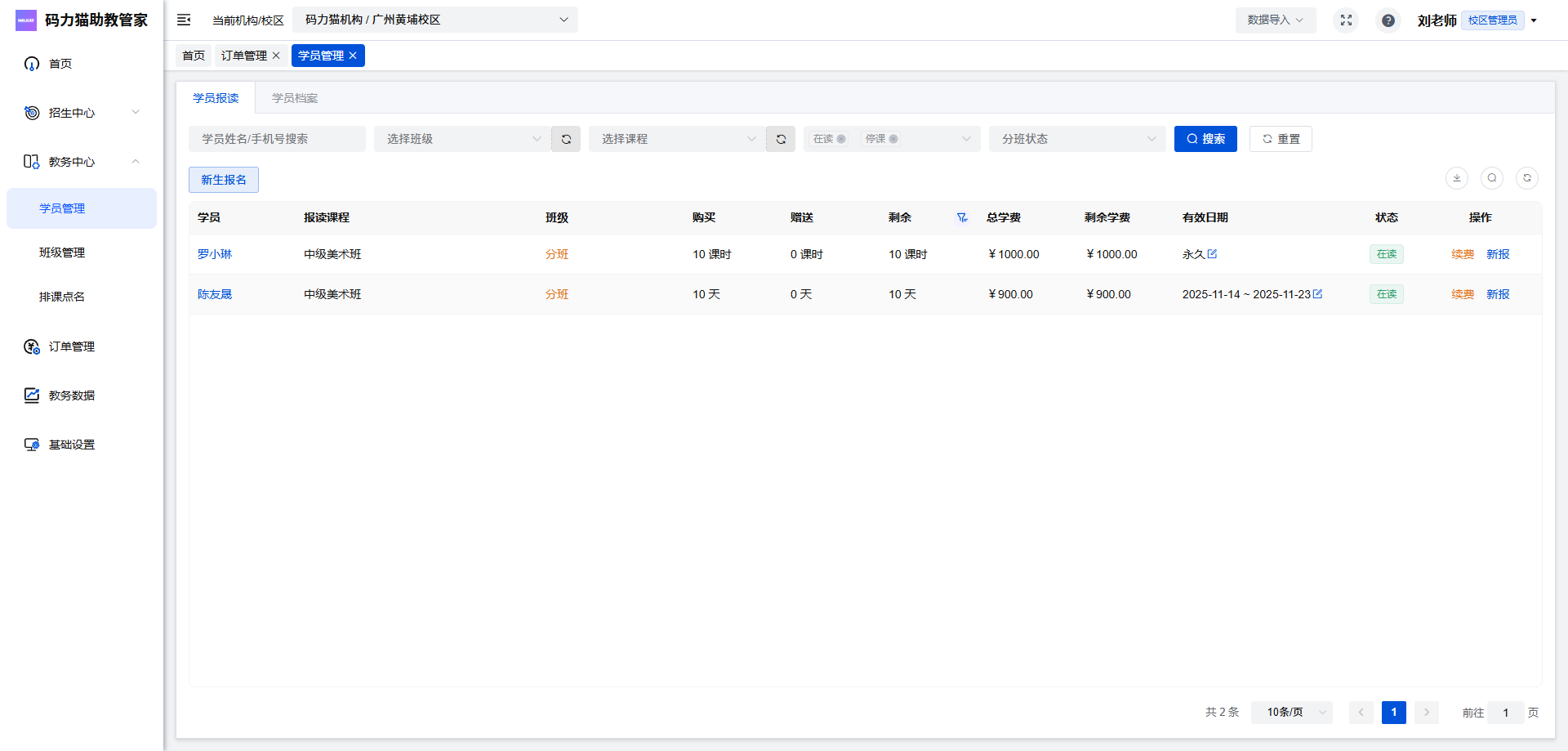Click the refresh icon beside 选择课程 dropdown

coord(781,139)
